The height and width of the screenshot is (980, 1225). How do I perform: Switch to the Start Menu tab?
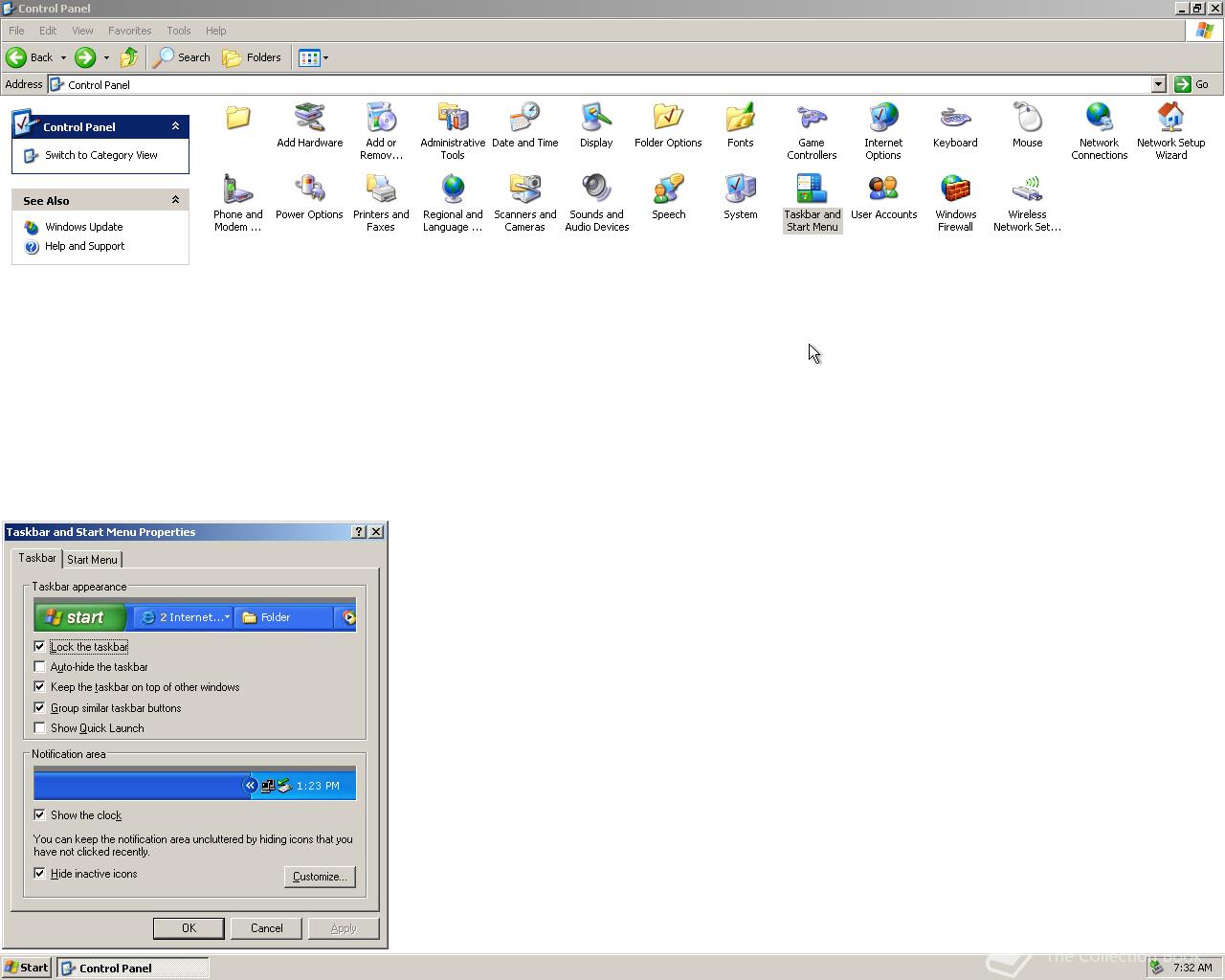pos(92,560)
